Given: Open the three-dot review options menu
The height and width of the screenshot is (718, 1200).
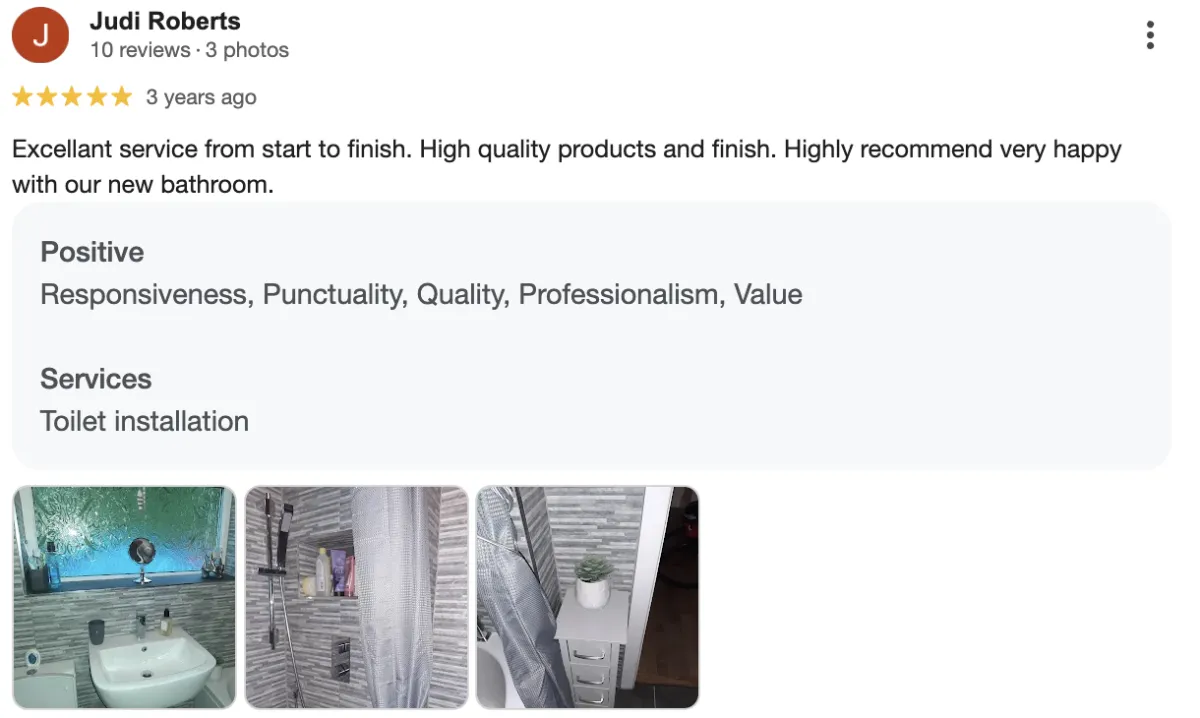Looking at the screenshot, I should click(x=1150, y=35).
